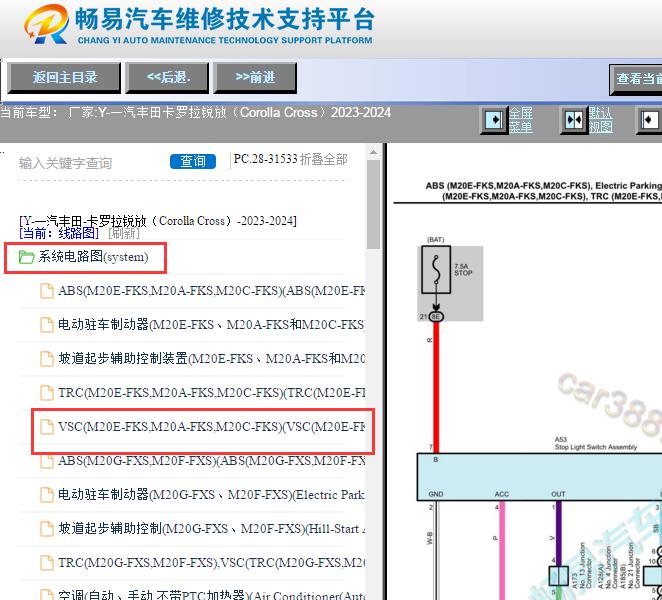Click the 畅易 platform logo icon
Image resolution: width=662 pixels, height=600 pixels.
pos(46,24)
